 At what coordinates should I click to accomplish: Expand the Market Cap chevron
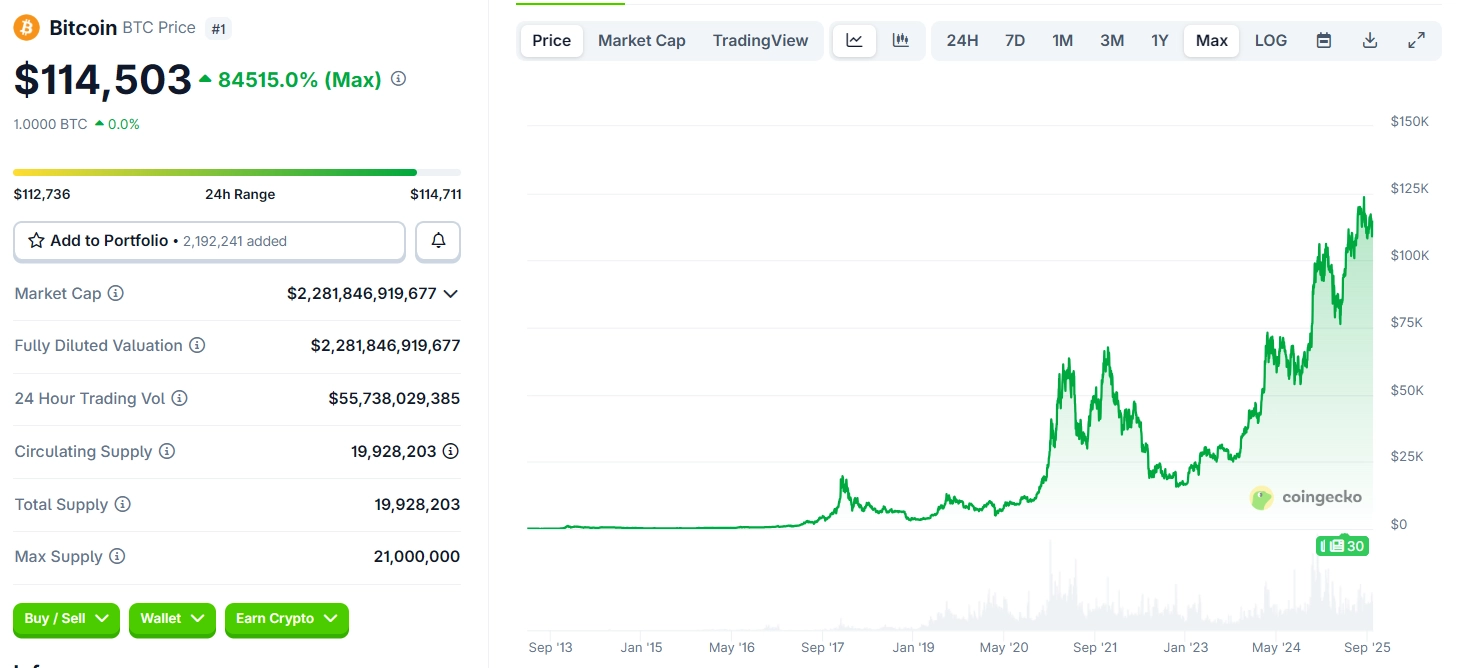(451, 294)
